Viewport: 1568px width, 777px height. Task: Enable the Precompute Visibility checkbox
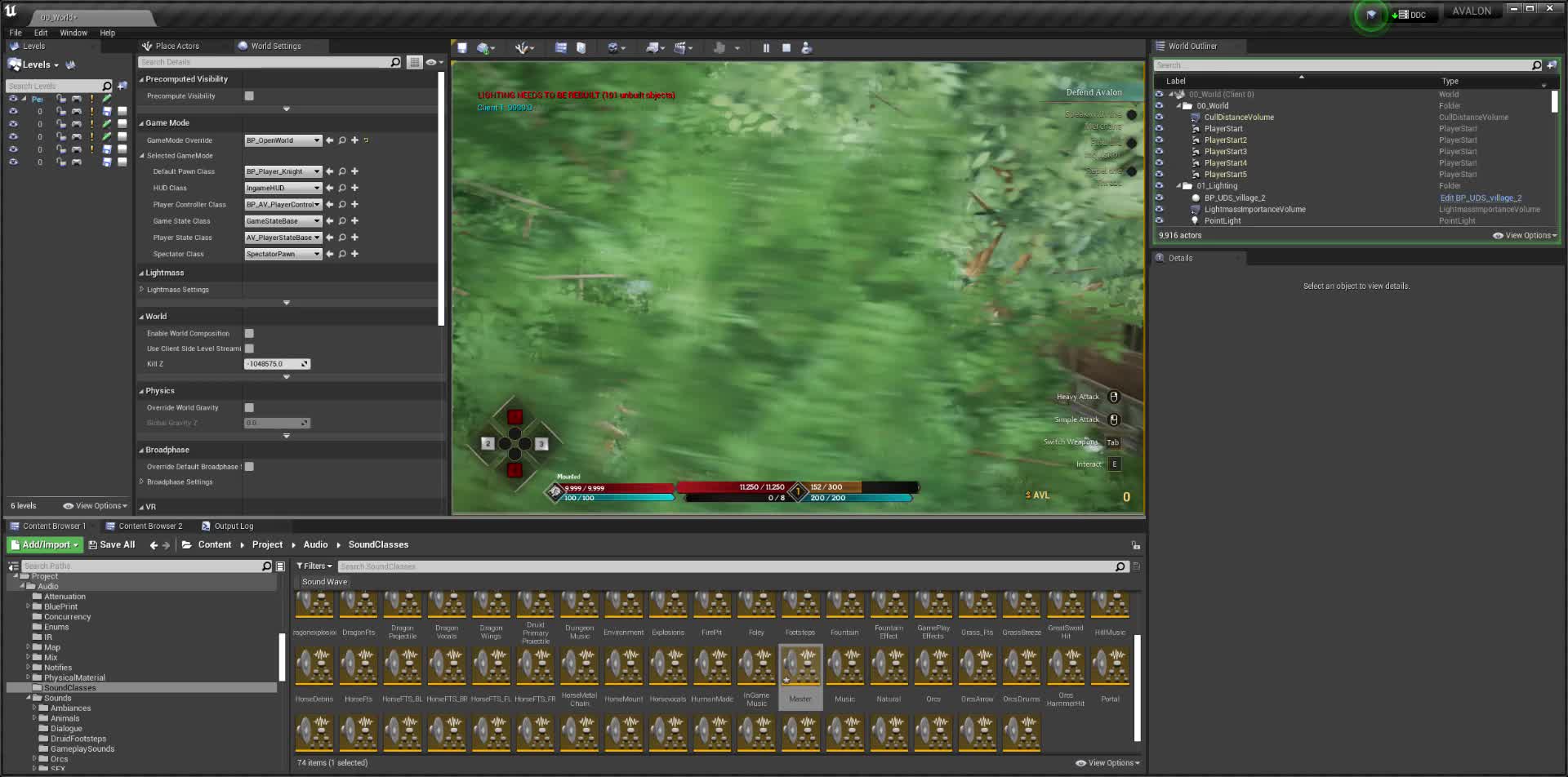(249, 95)
